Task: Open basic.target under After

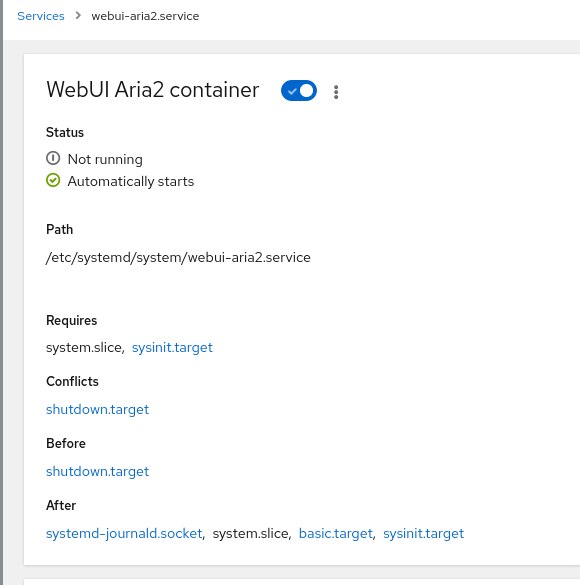Action: [336, 534]
